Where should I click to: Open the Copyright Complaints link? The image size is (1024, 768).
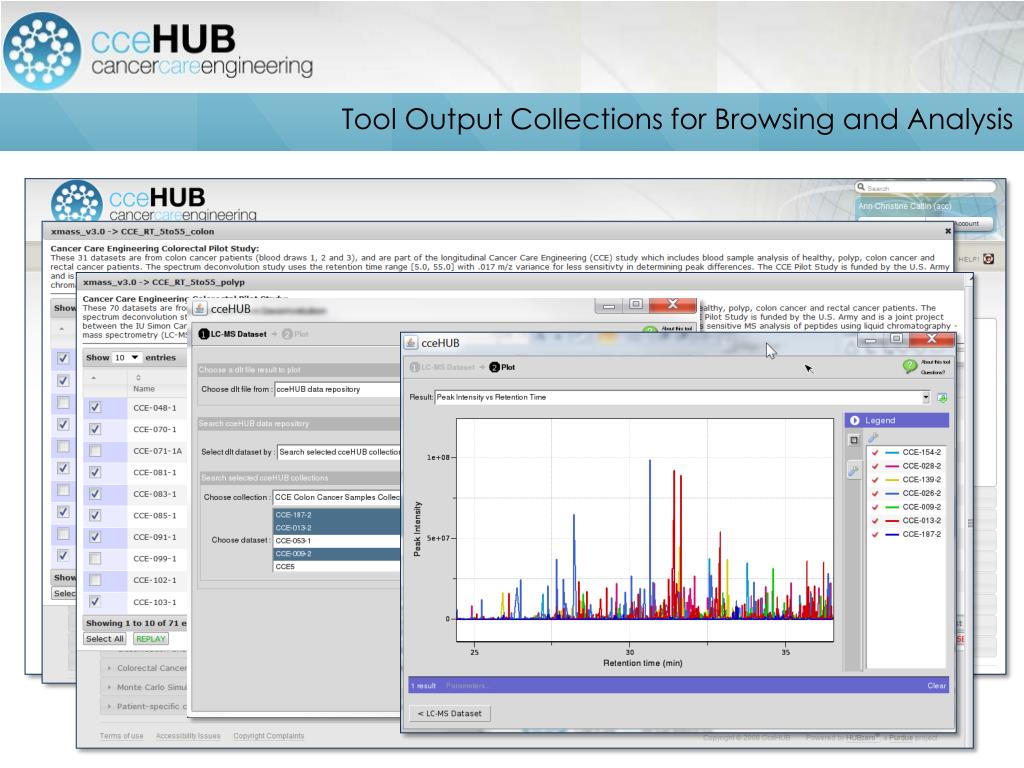268,736
